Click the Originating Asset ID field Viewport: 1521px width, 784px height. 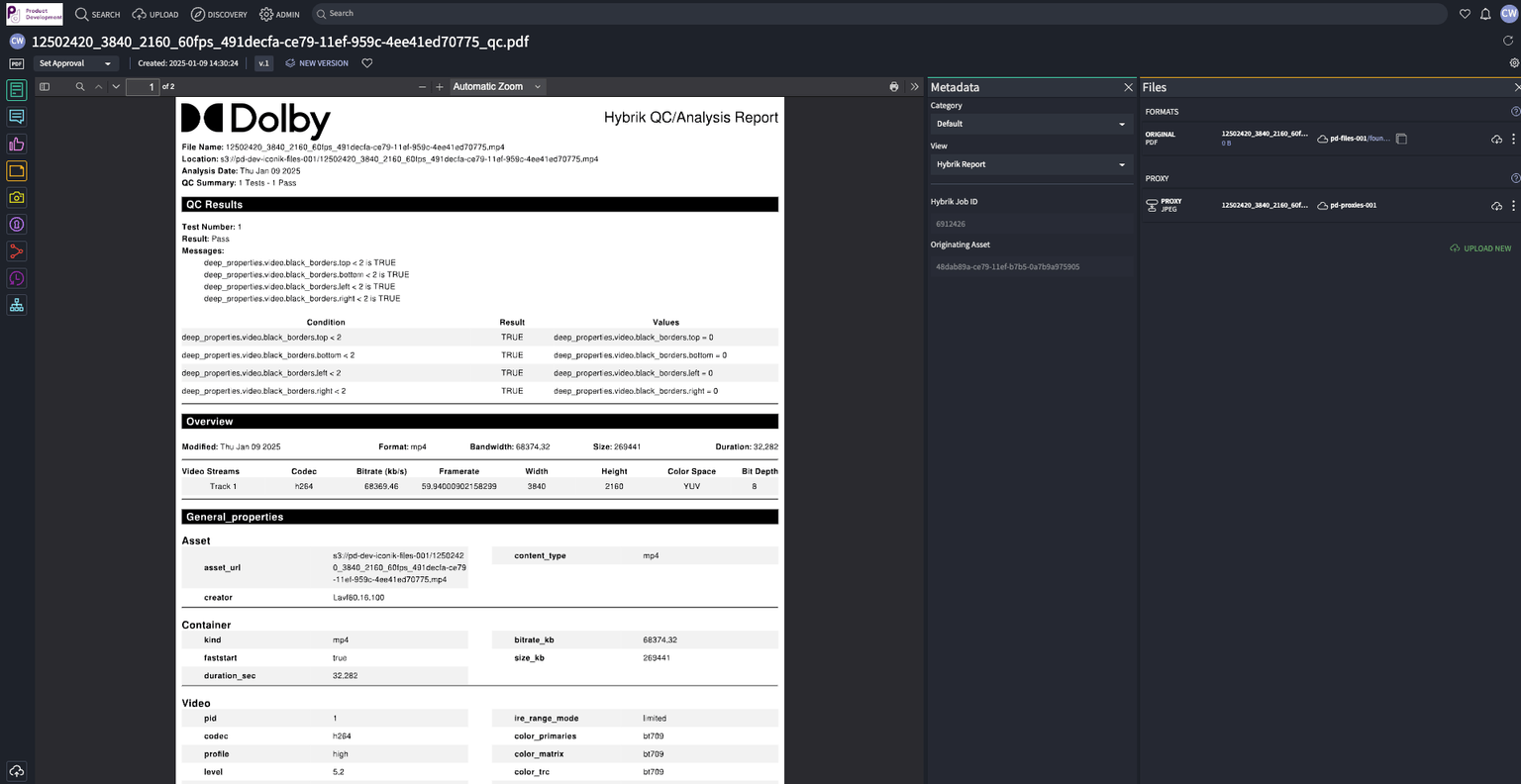tap(1031, 267)
